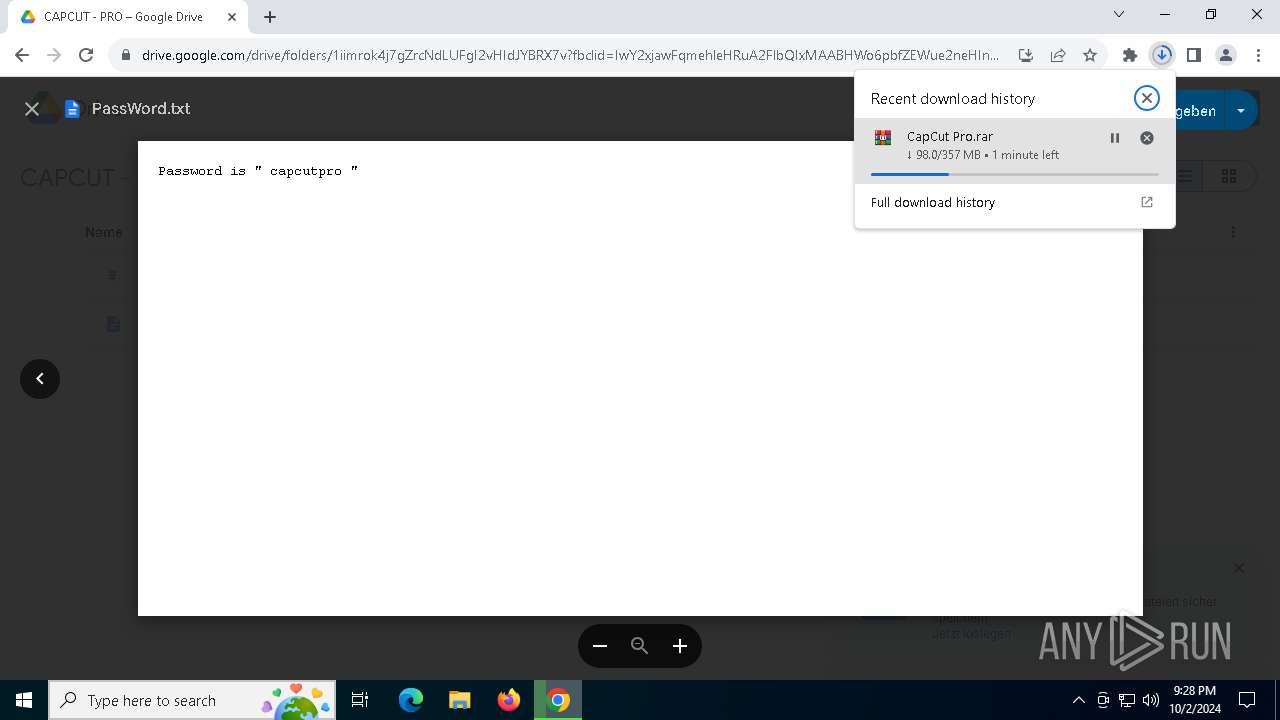This screenshot has width=1280, height=720.
Task: Open volume control in system tray
Action: [x=1150, y=700]
